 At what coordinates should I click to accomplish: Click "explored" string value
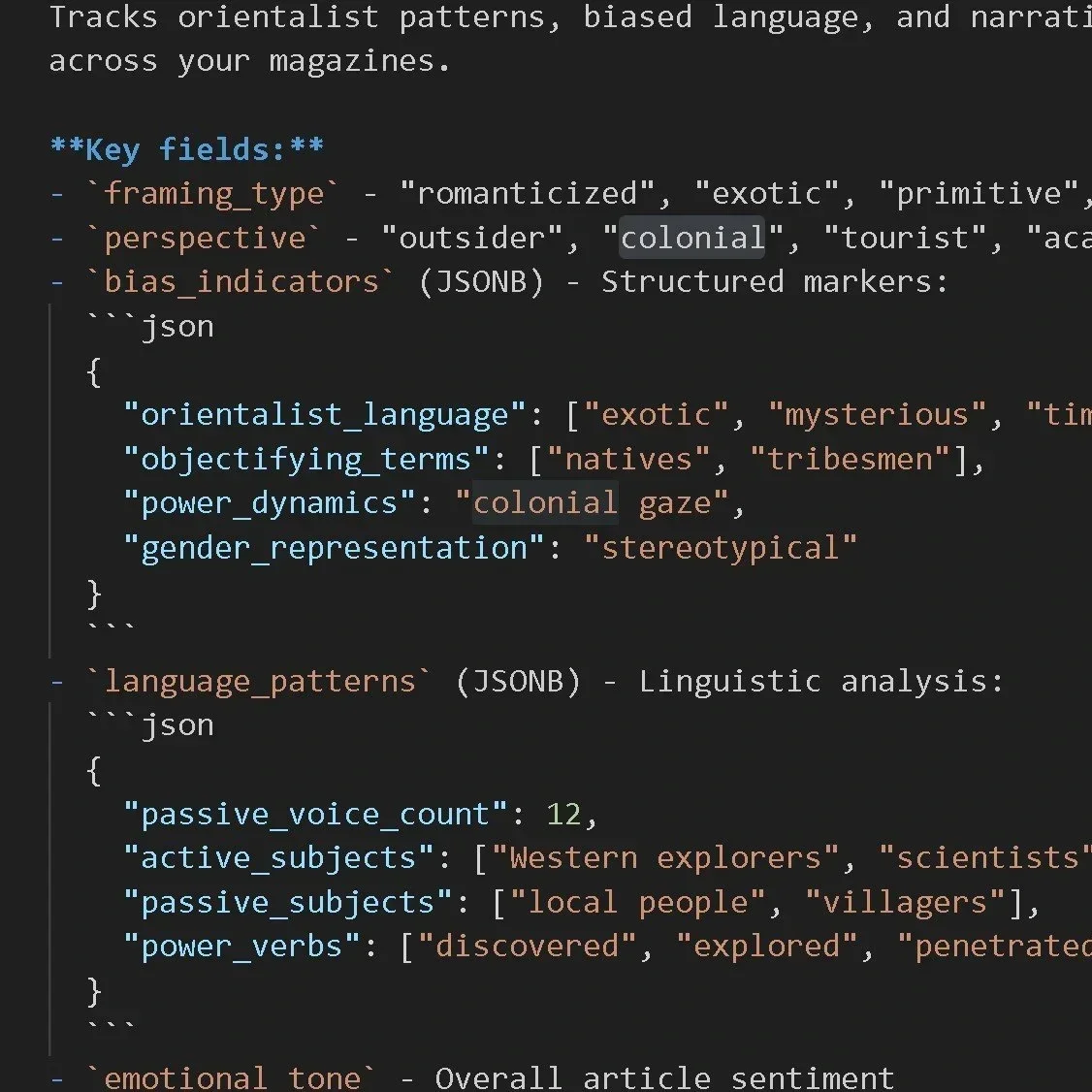pos(767,947)
